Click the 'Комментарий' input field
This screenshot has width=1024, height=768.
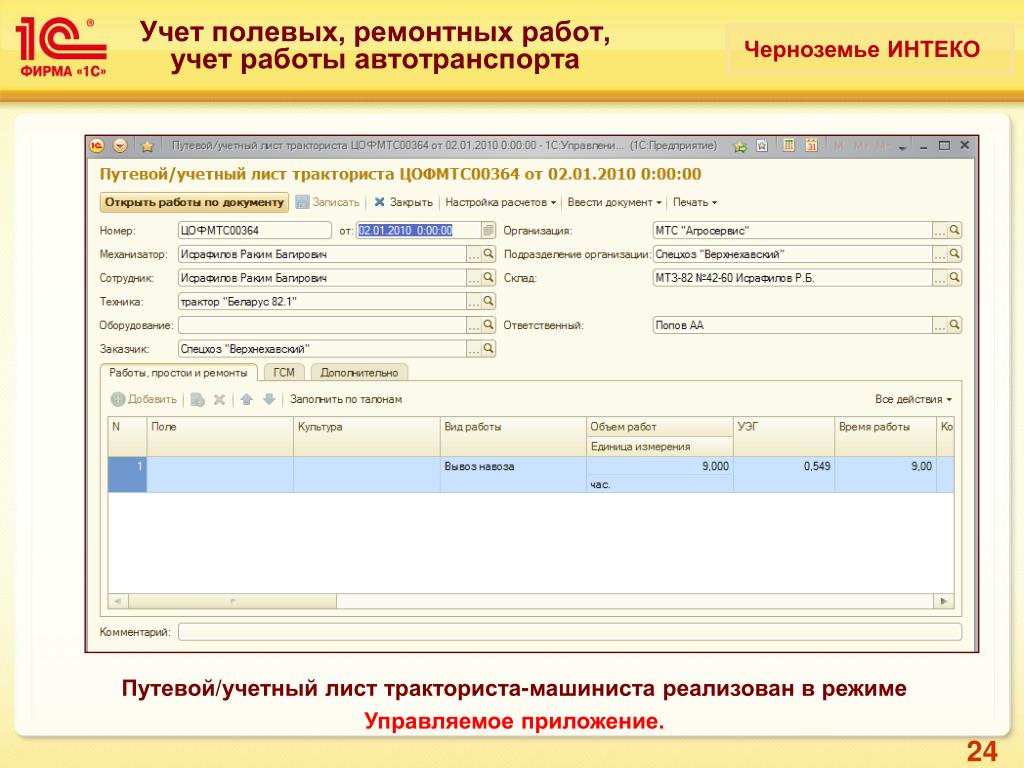pyautogui.click(x=569, y=632)
